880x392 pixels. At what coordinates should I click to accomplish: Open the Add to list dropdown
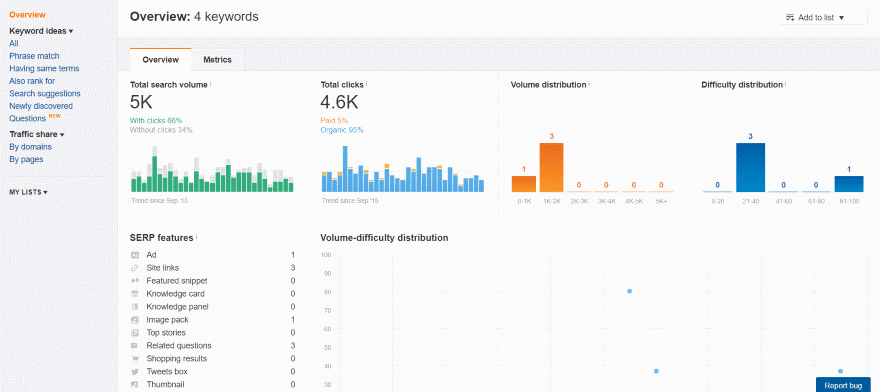coord(823,17)
